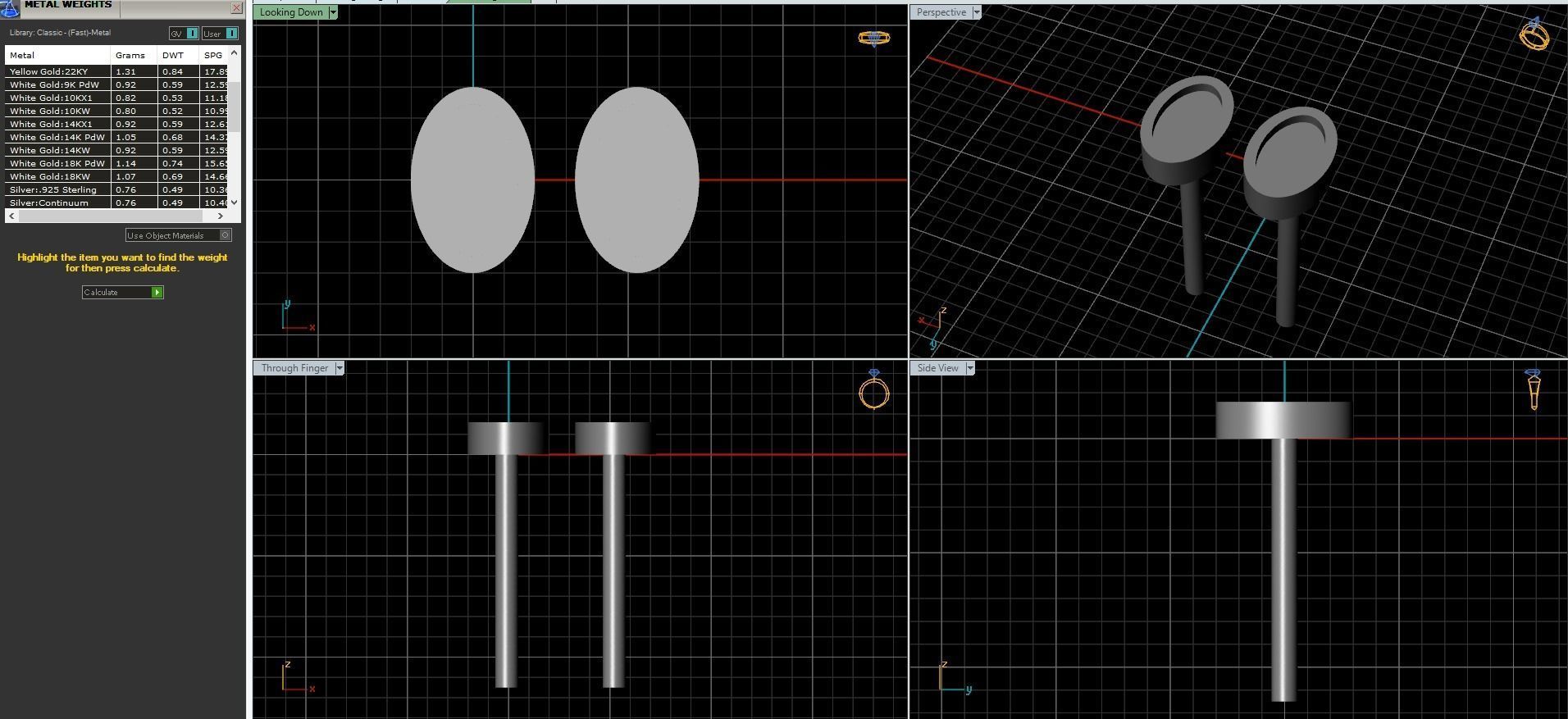Select the White Gold:10KW row
Viewport: 1568px width, 719px height.
point(116,111)
